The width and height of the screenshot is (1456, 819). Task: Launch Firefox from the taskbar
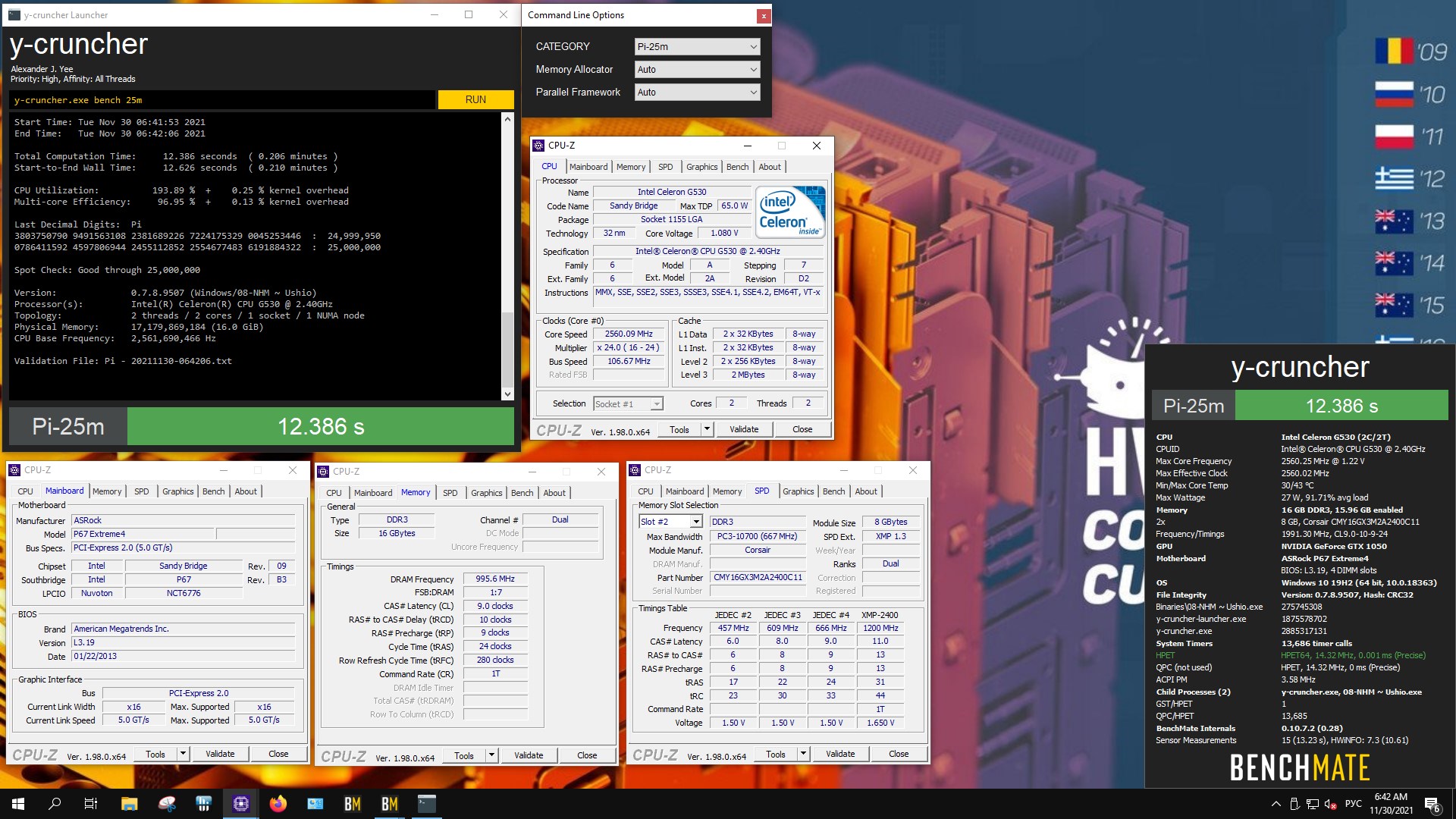(278, 804)
